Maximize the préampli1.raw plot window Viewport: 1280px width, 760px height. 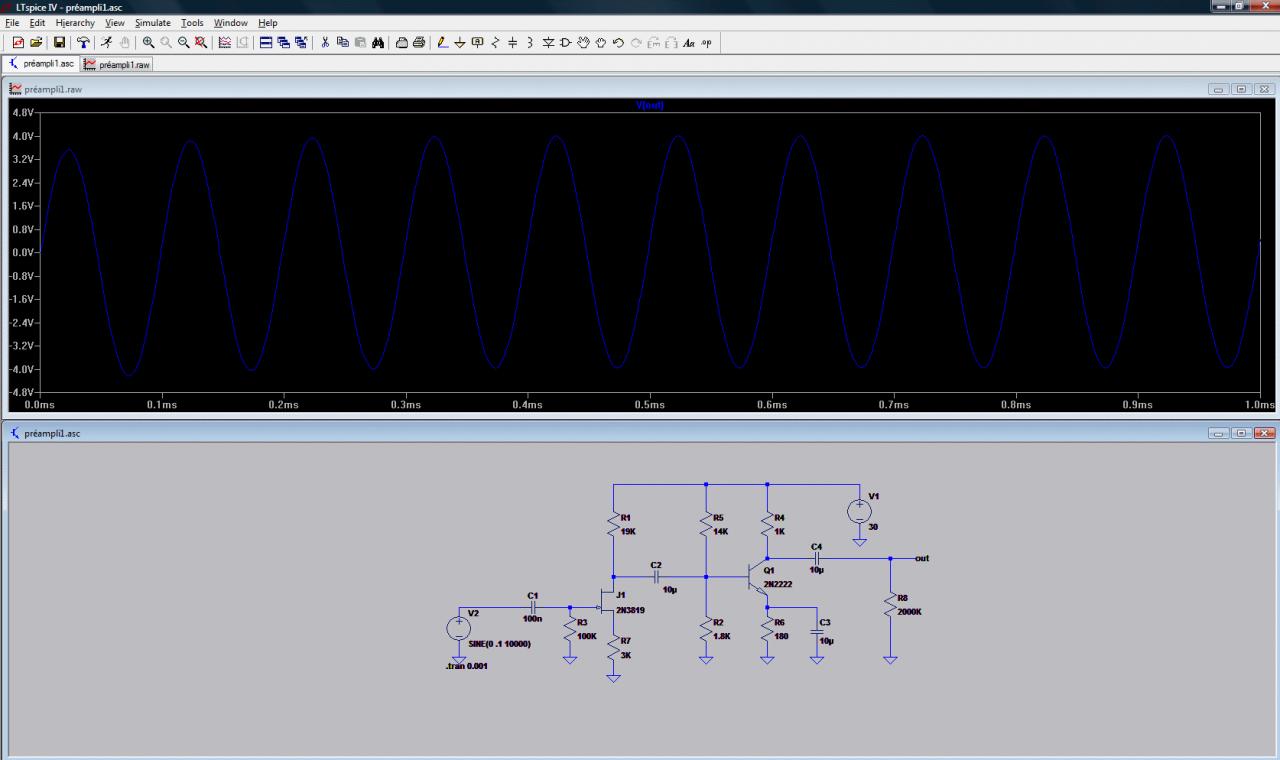click(1241, 89)
